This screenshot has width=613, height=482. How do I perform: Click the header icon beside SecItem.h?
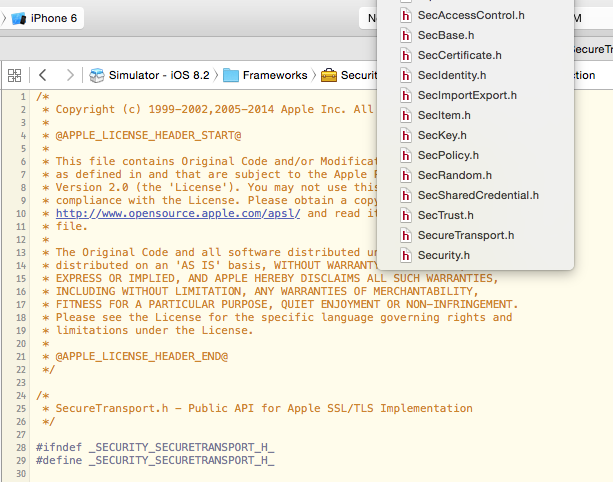click(406, 115)
